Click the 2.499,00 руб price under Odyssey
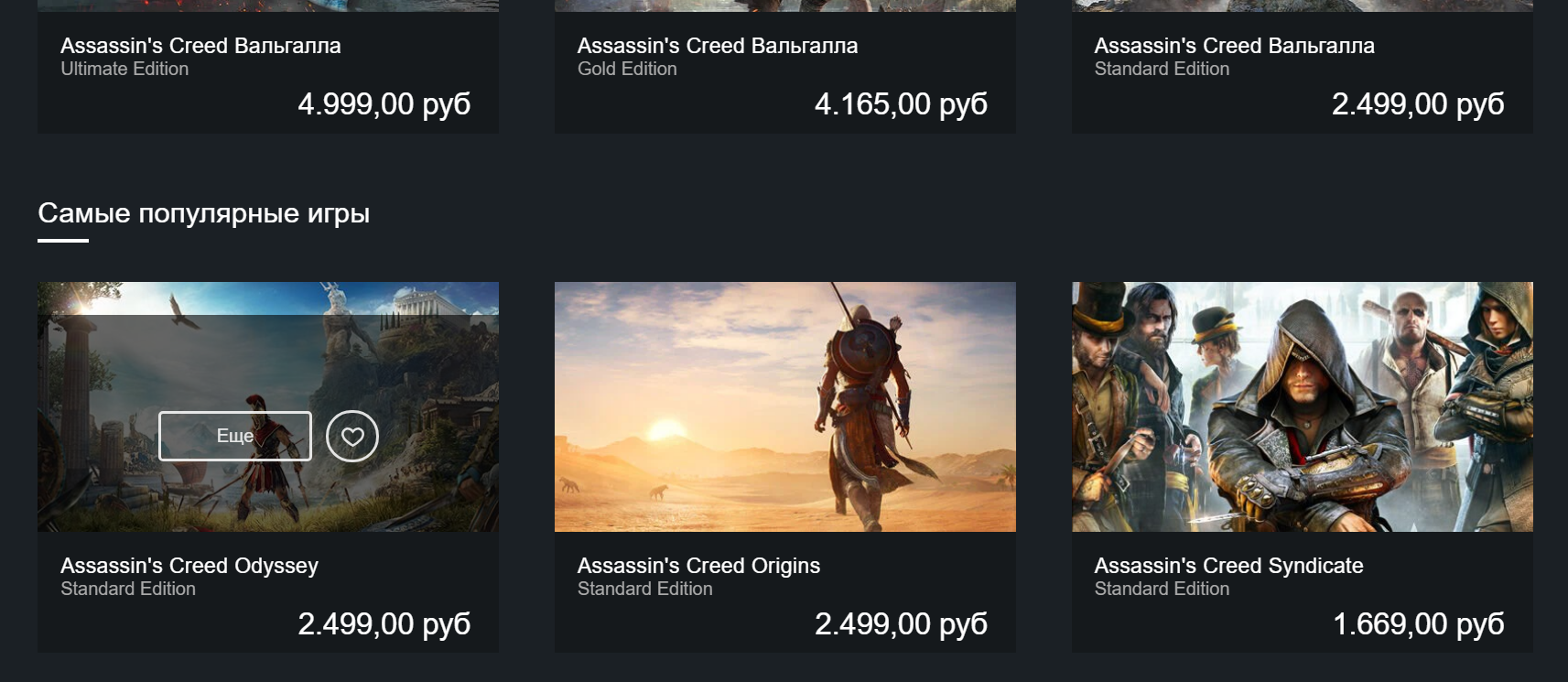This screenshot has height=682, width=1568. pos(384,624)
